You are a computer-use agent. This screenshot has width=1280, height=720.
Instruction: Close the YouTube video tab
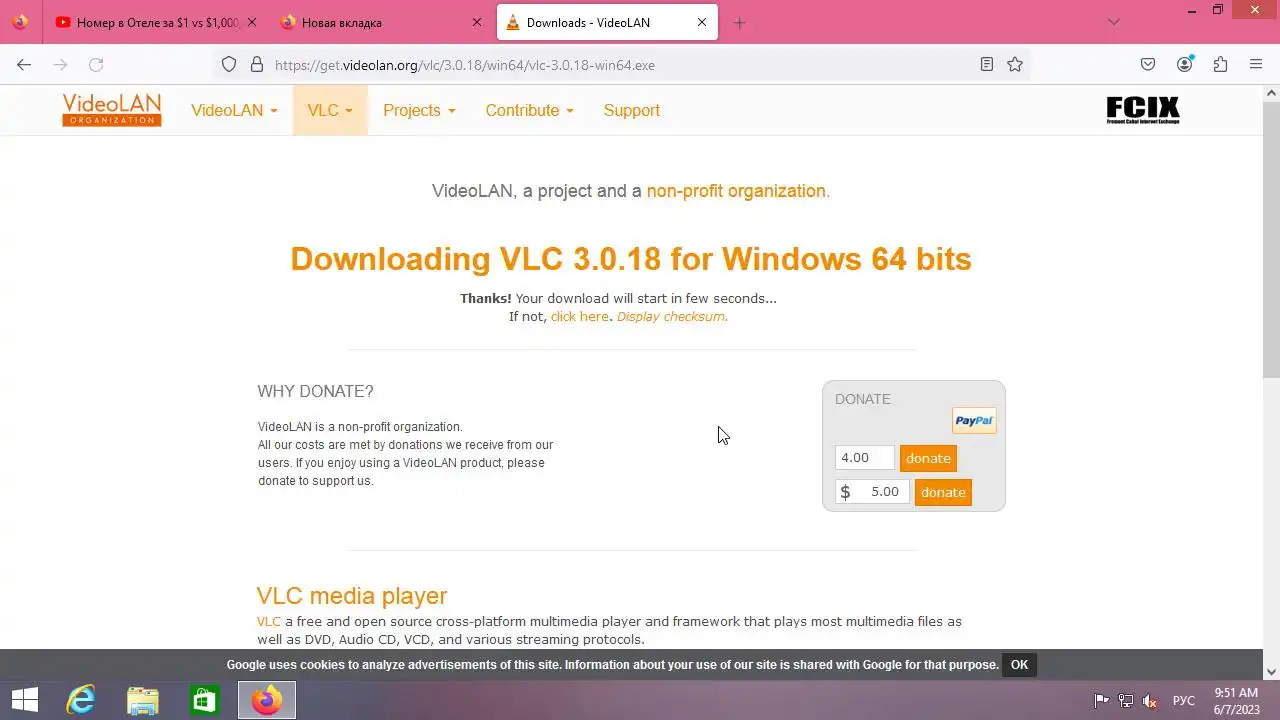(x=251, y=22)
